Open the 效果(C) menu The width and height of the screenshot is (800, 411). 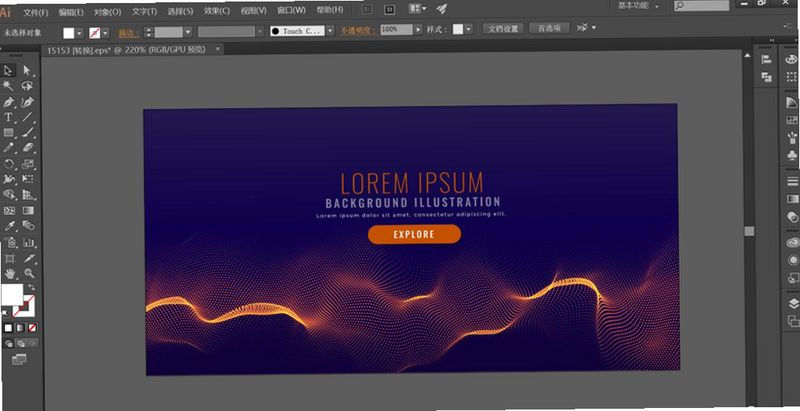click(217, 11)
